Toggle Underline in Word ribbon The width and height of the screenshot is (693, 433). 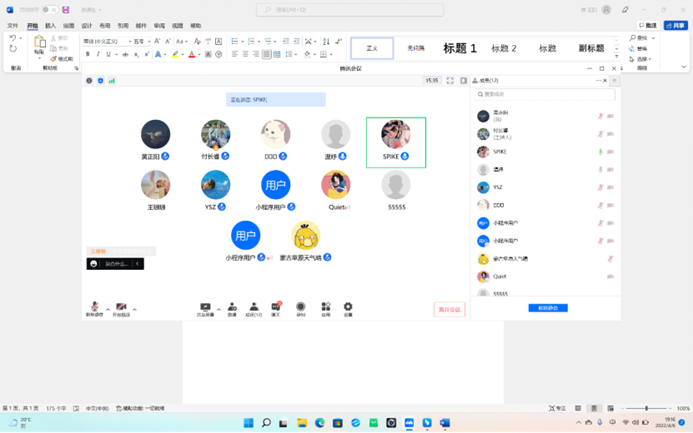coord(108,54)
